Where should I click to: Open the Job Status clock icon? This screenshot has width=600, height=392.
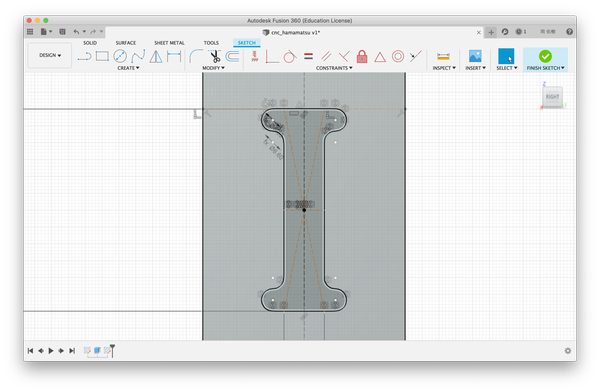coord(521,32)
